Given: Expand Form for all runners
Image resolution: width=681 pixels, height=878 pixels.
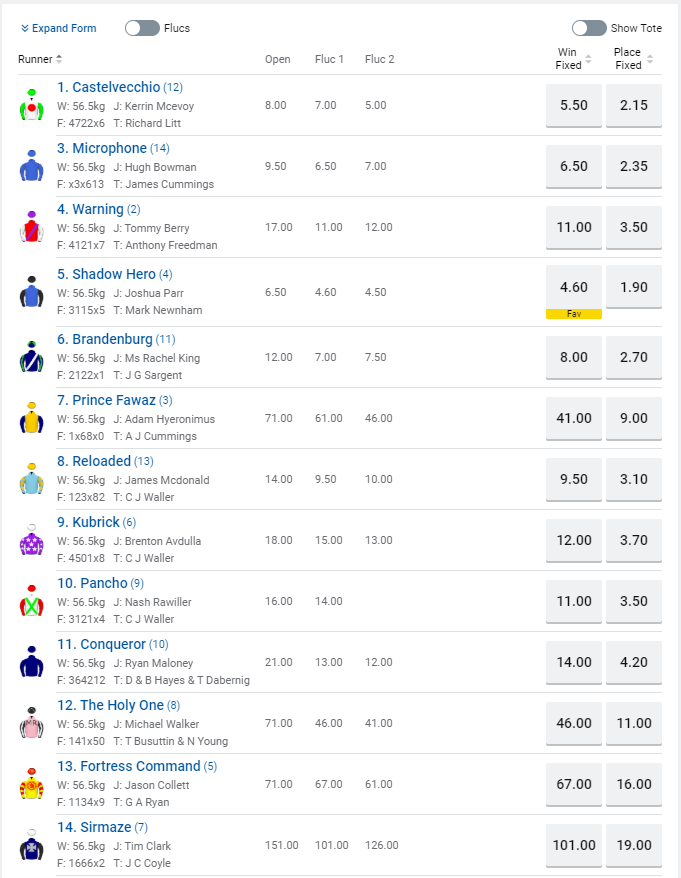Looking at the screenshot, I should pyautogui.click(x=58, y=28).
